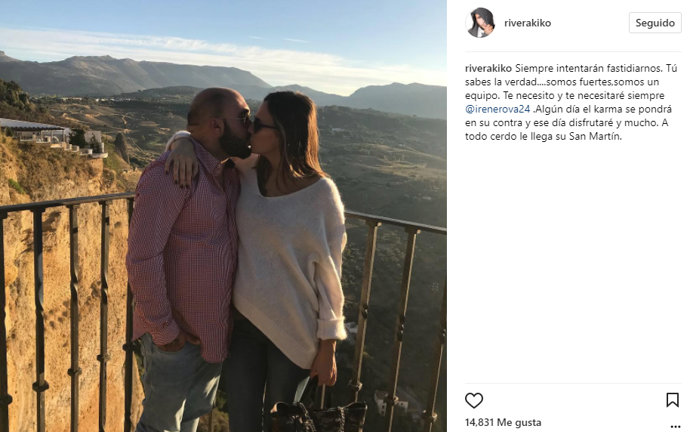Click the iron railing left of the couple

(66, 308)
